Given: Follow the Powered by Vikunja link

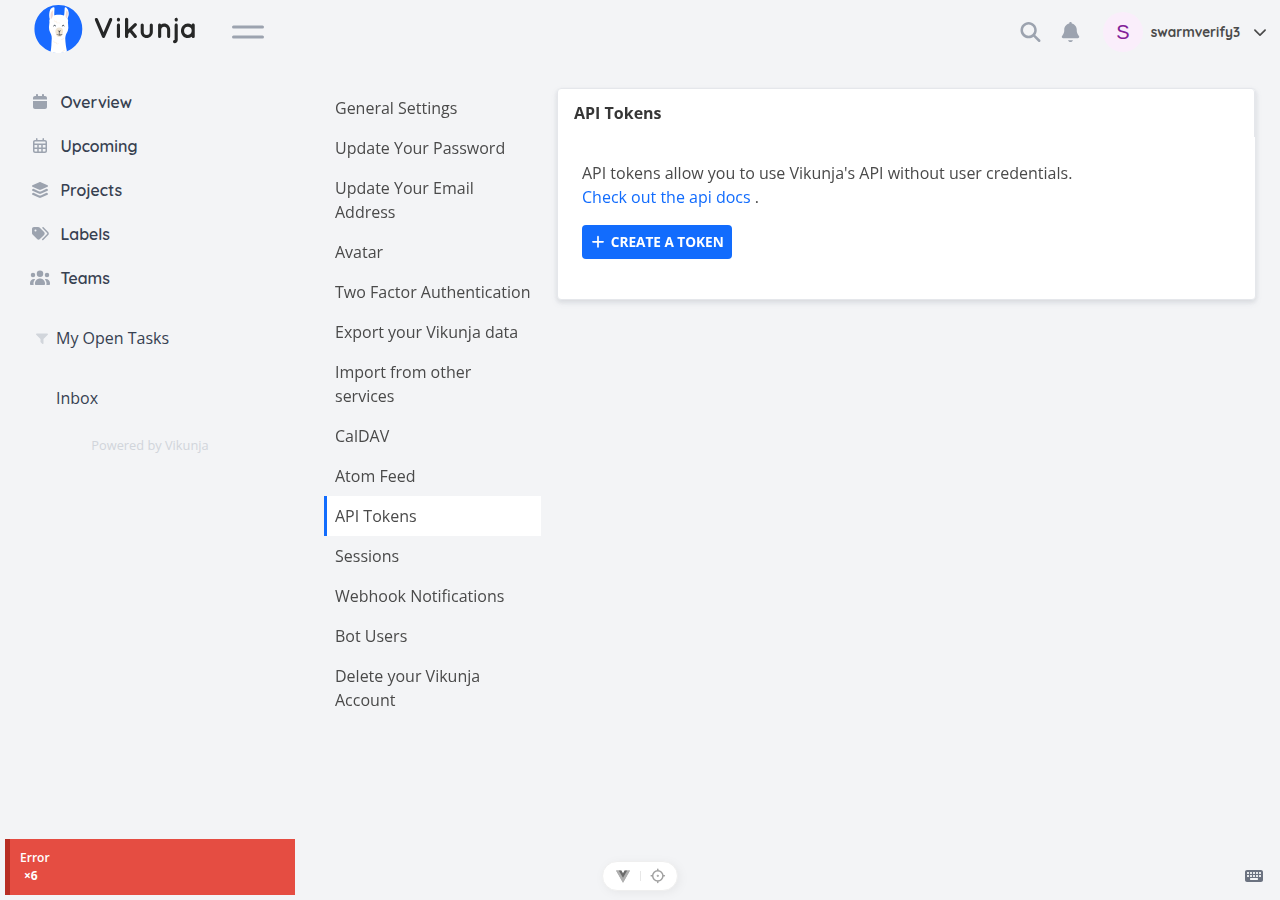Looking at the screenshot, I should (150, 445).
